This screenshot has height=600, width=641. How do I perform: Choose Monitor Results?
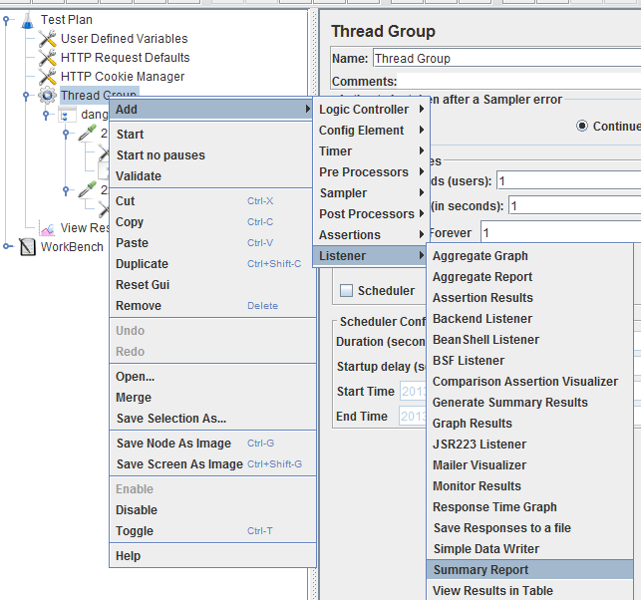coord(530,486)
